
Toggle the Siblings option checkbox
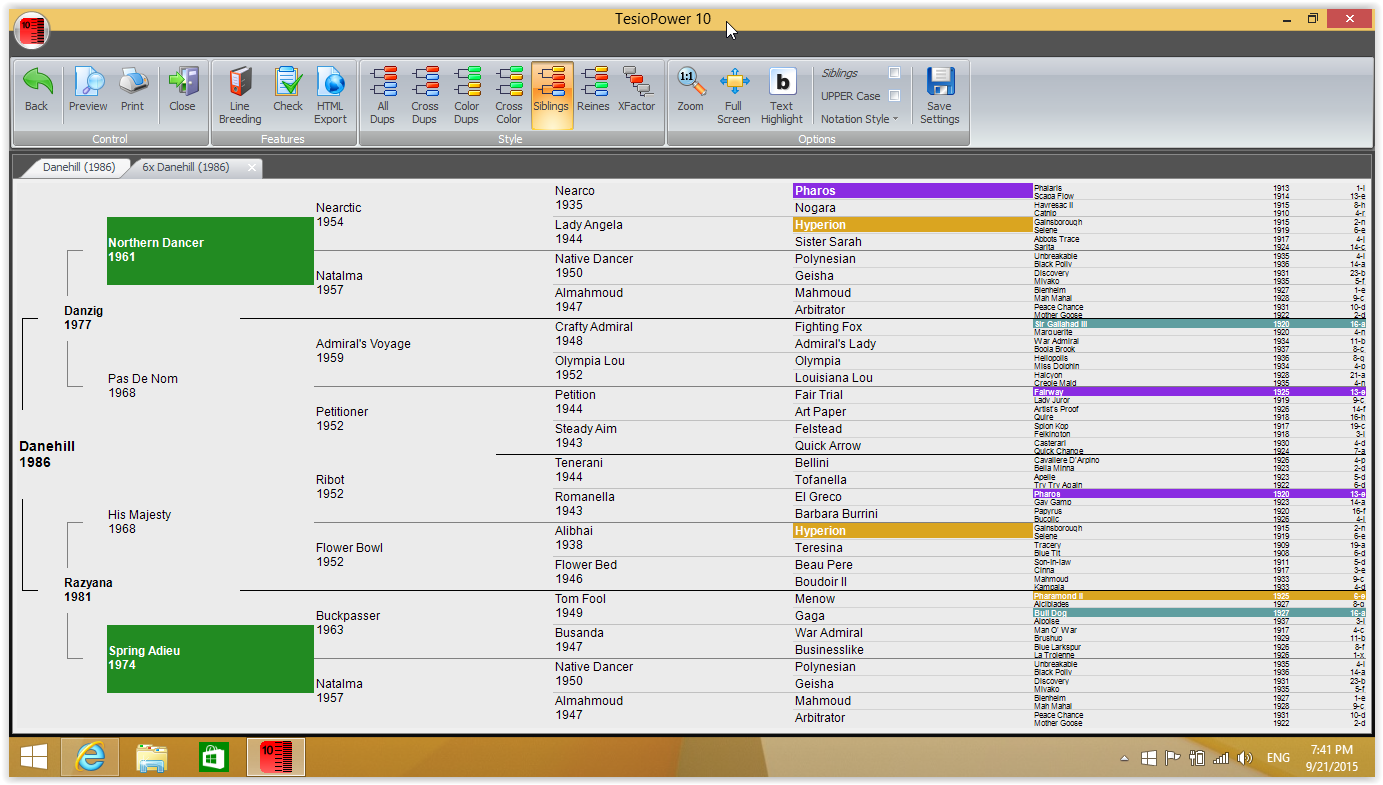[894, 73]
